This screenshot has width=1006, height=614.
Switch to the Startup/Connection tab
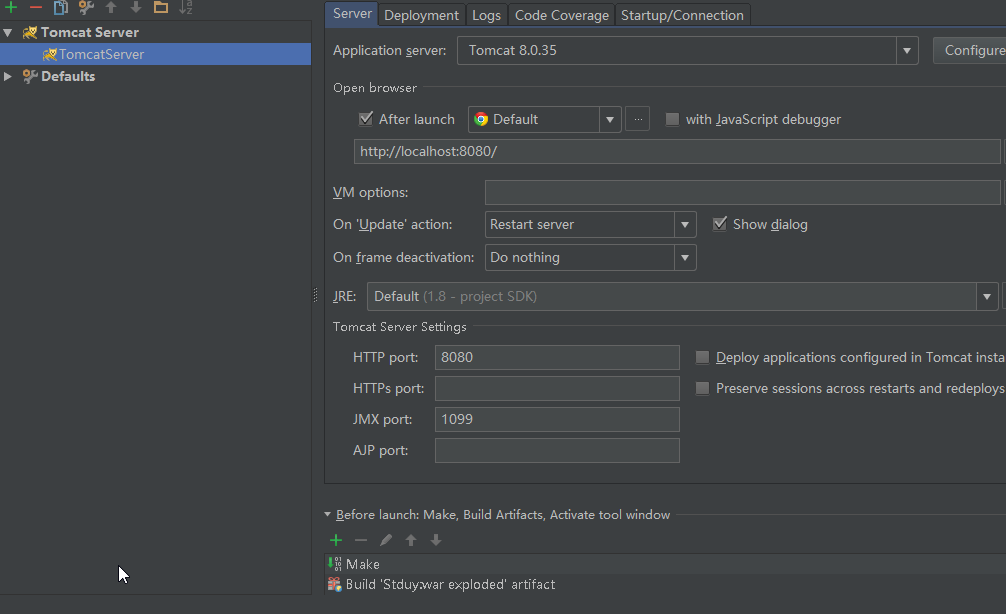click(682, 15)
